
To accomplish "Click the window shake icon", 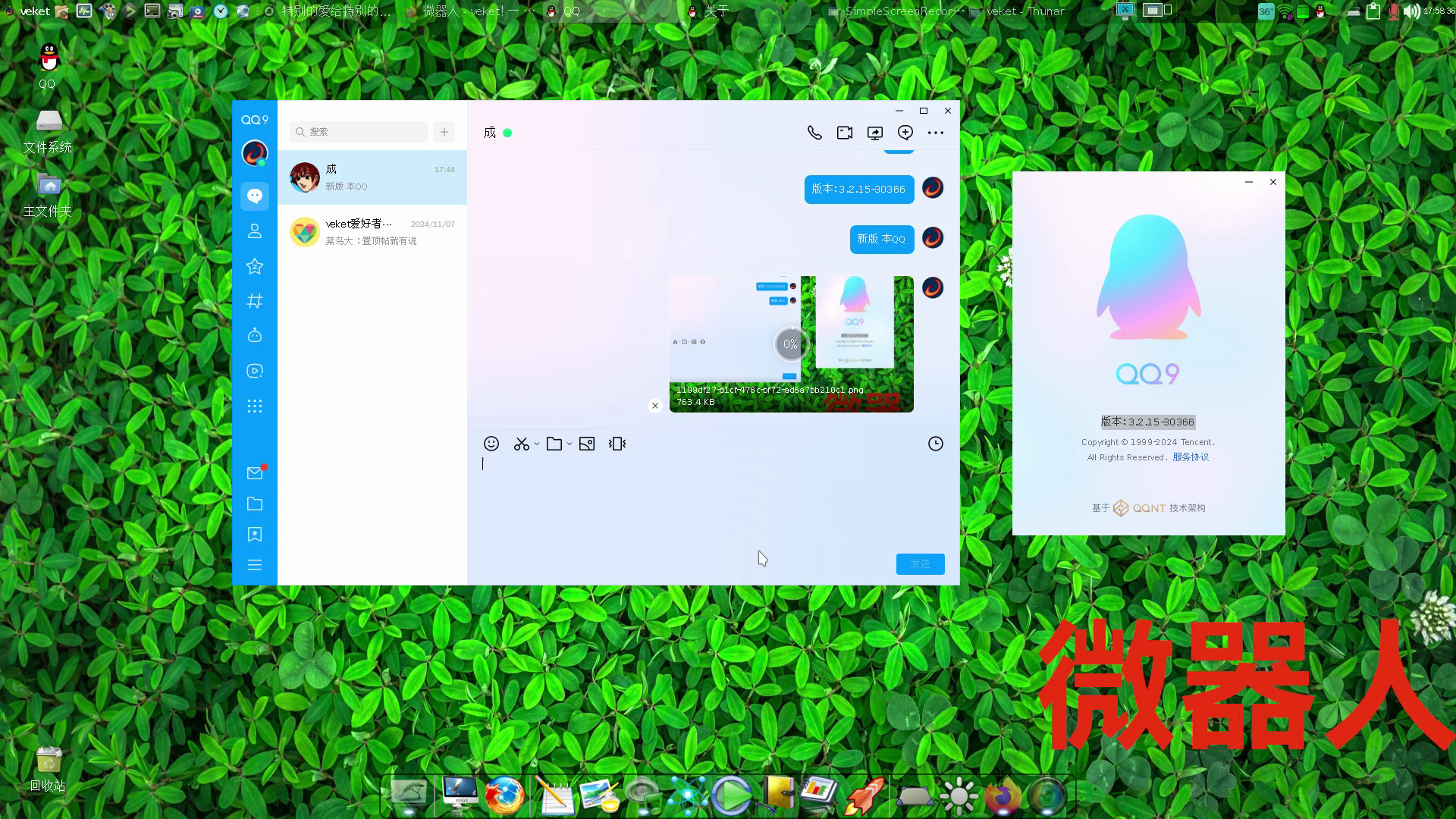I will coord(617,444).
